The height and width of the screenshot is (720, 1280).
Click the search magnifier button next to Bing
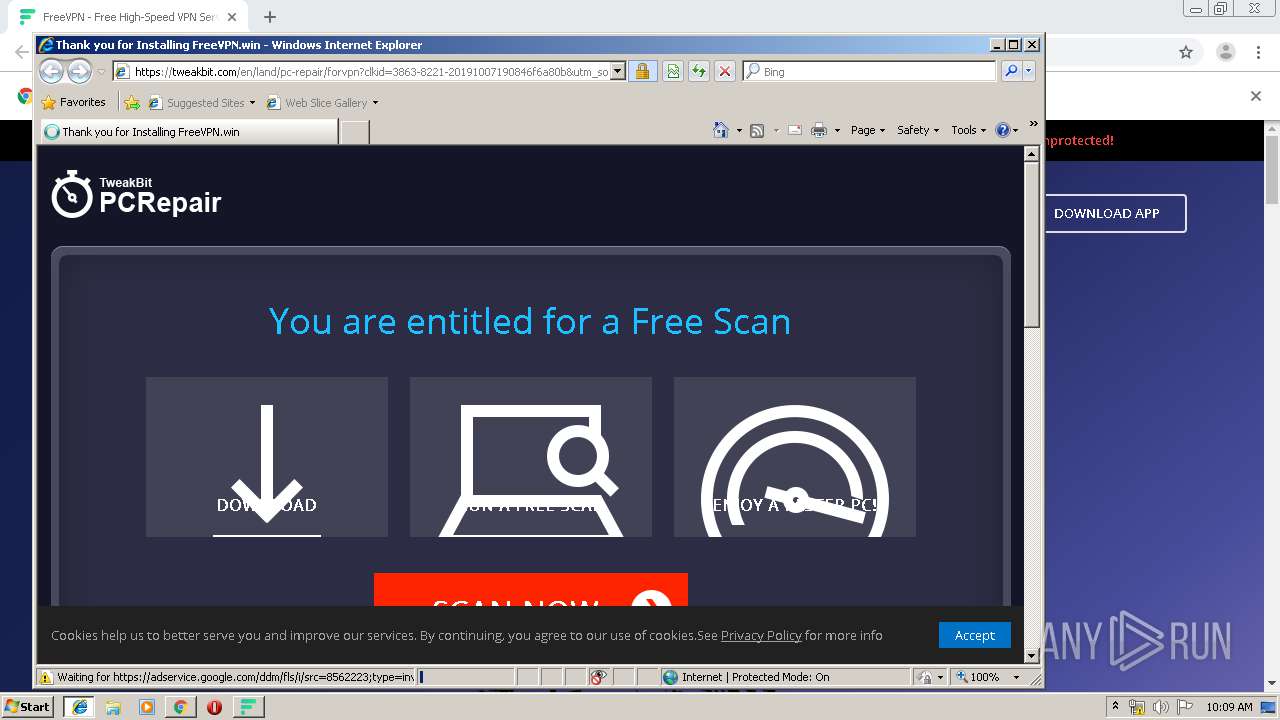coord(1011,71)
